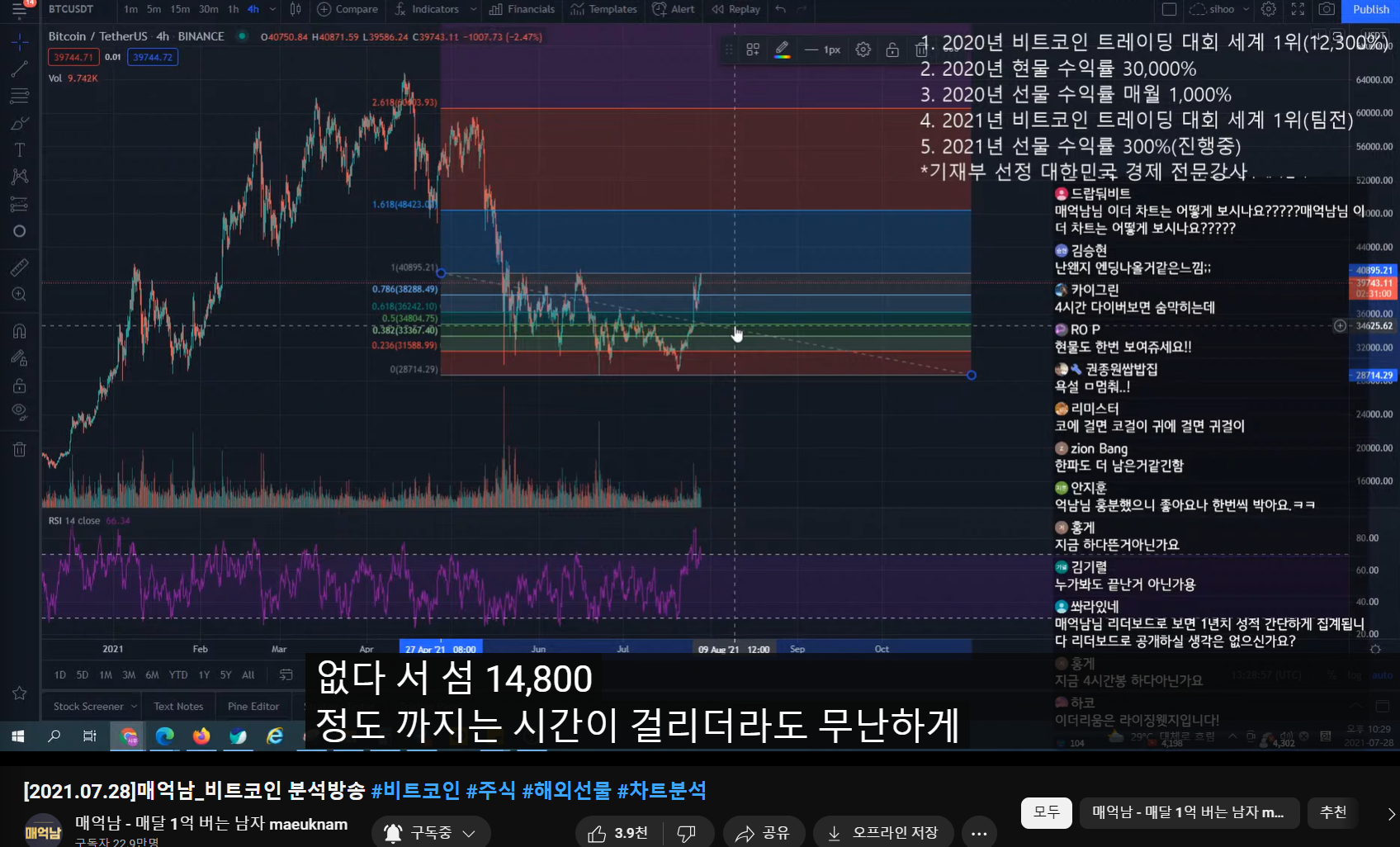Select the 6M date range
This screenshot has height=847, width=1400.
pos(152,674)
